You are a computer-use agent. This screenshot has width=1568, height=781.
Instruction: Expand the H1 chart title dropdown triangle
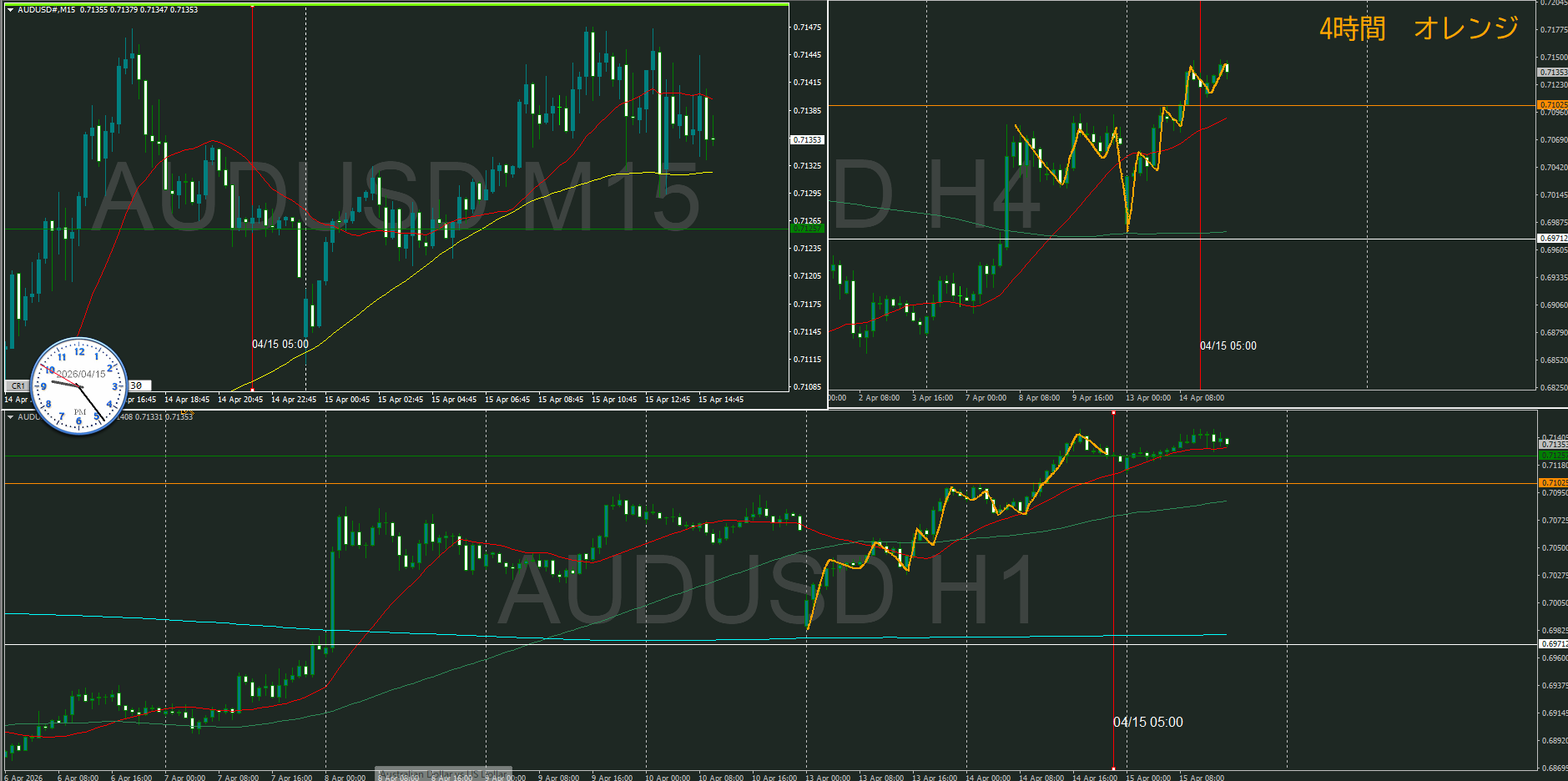pos(11,416)
